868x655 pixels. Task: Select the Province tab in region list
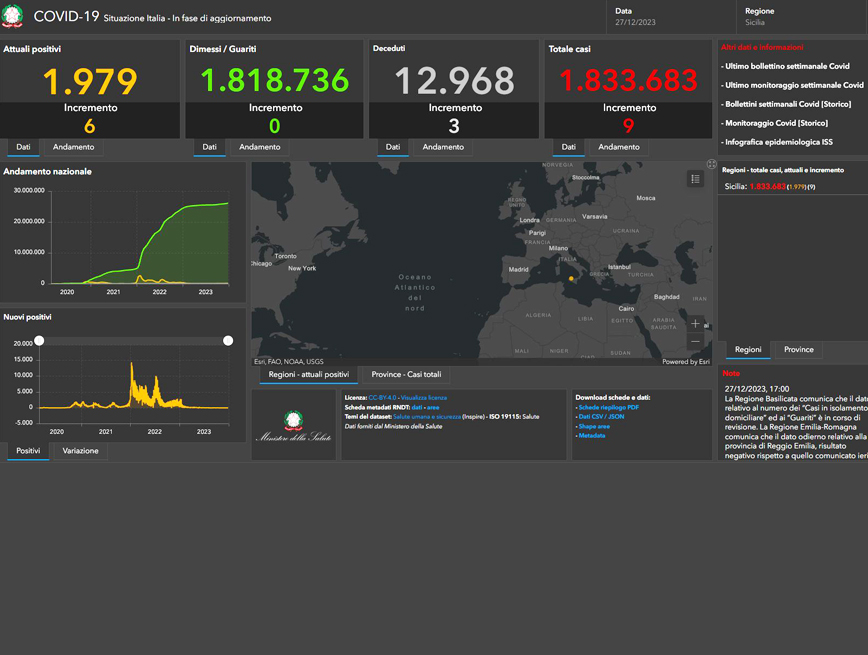tap(798, 350)
